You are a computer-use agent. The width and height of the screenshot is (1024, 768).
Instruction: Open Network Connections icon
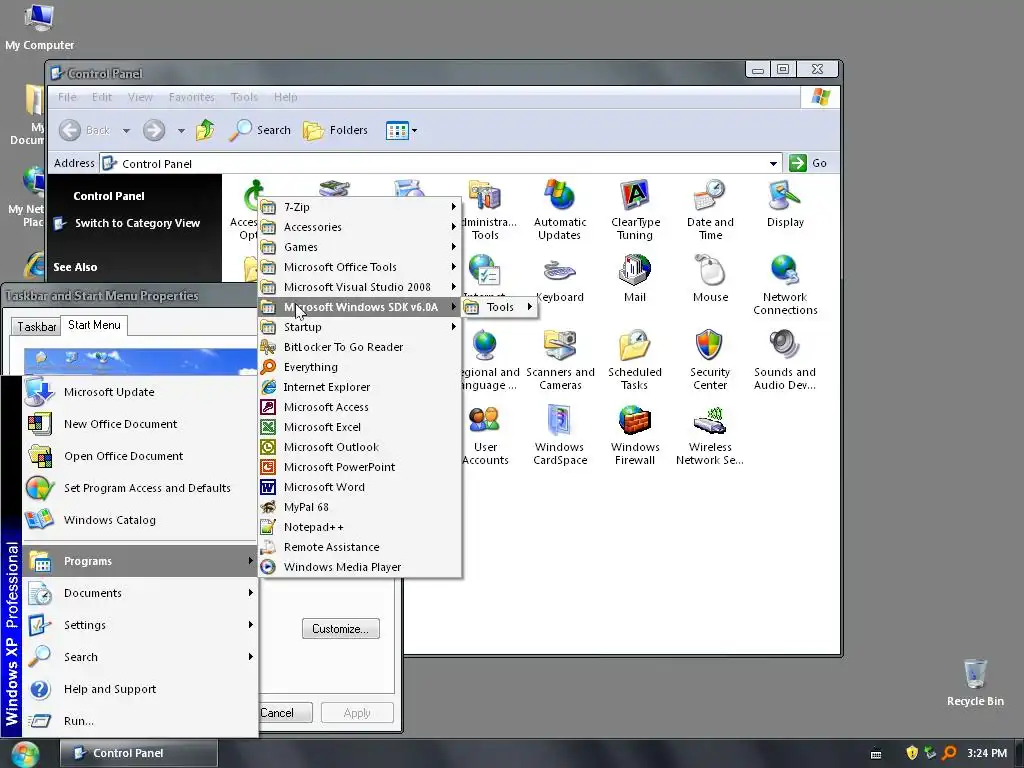pos(785,285)
